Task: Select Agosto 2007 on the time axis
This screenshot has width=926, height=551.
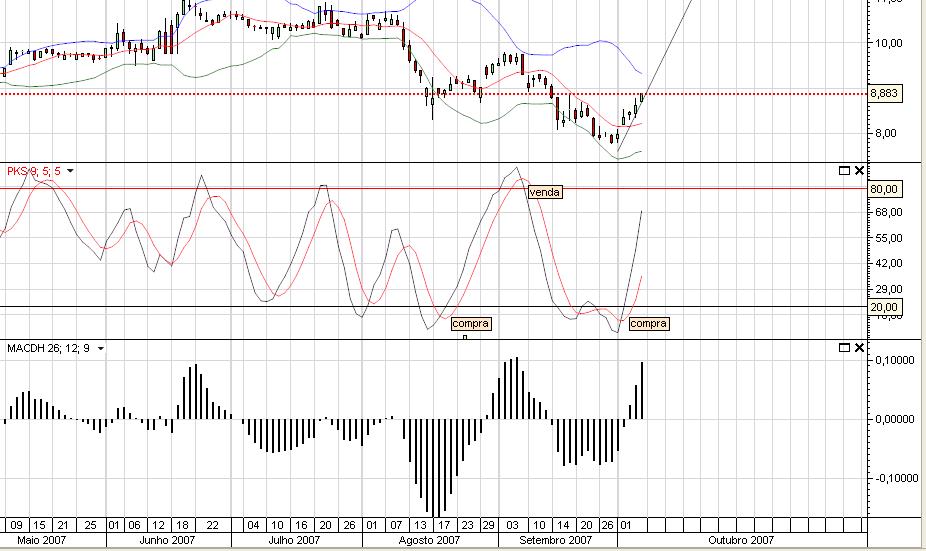Action: tap(429, 540)
